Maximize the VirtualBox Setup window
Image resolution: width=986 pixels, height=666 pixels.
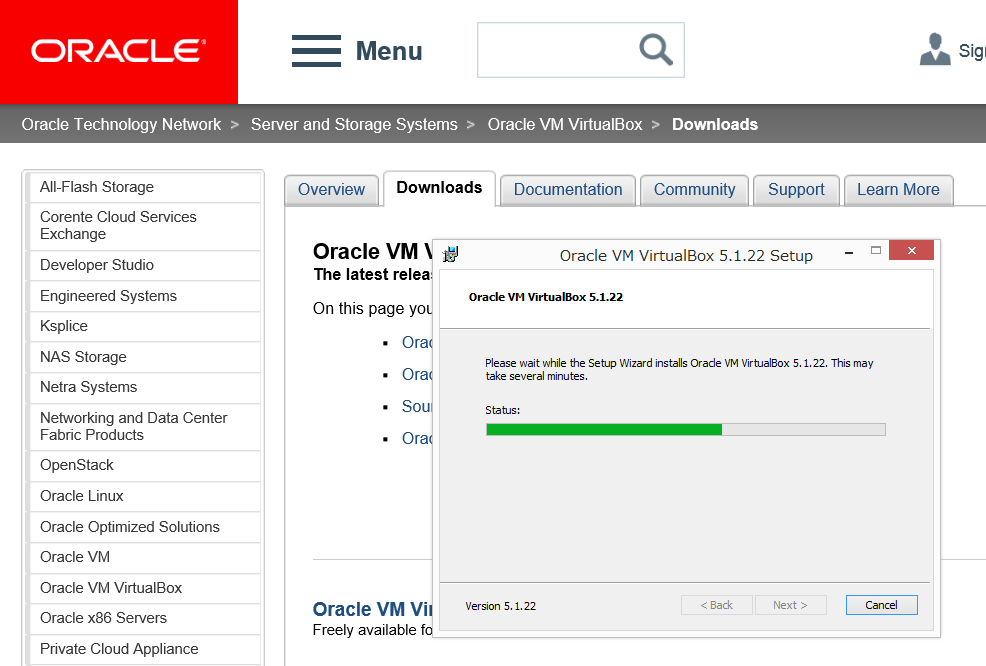pyautogui.click(x=875, y=250)
